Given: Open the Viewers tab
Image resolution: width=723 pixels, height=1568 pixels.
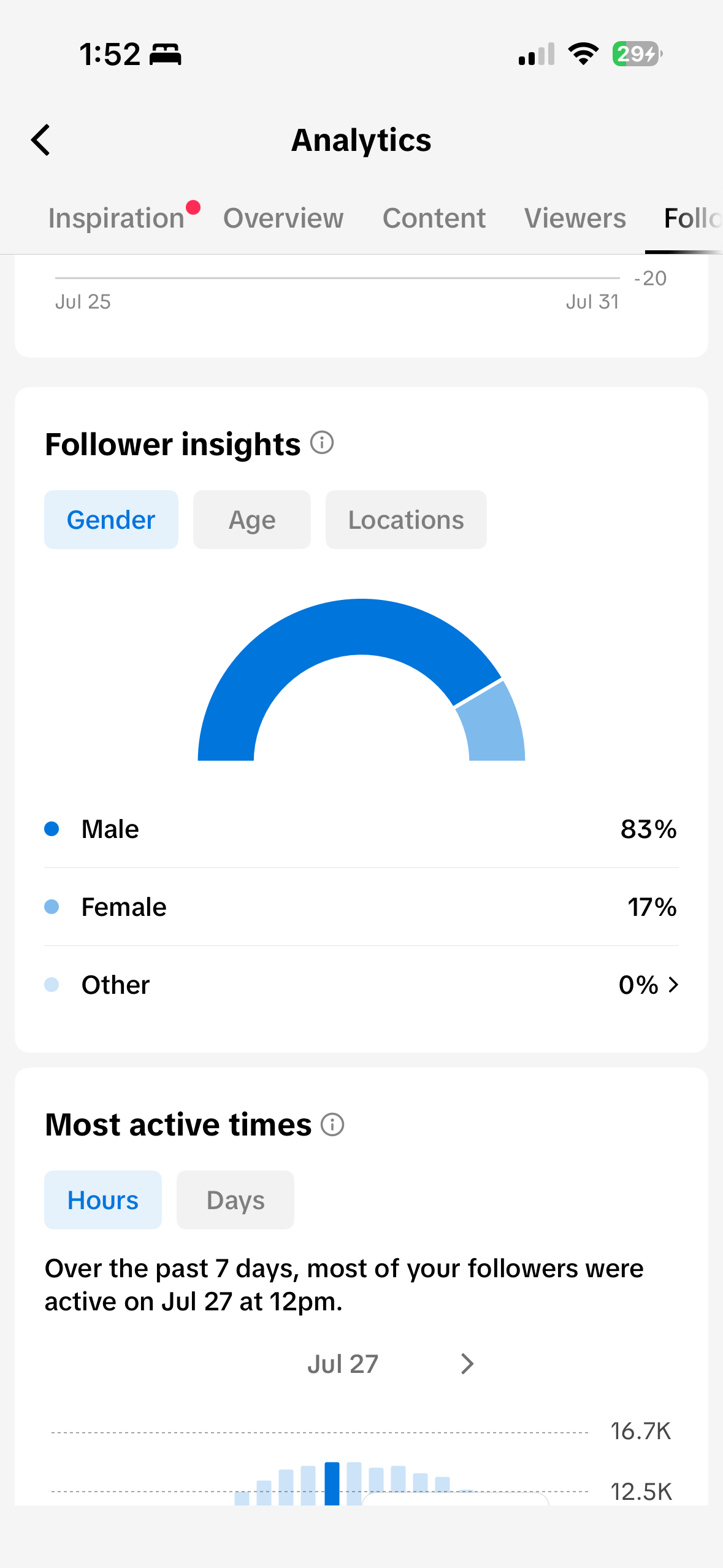Looking at the screenshot, I should coord(575,218).
